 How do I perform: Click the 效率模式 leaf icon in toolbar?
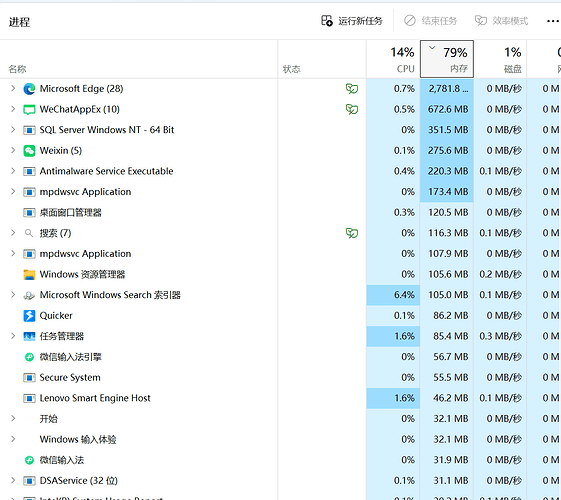(480, 21)
